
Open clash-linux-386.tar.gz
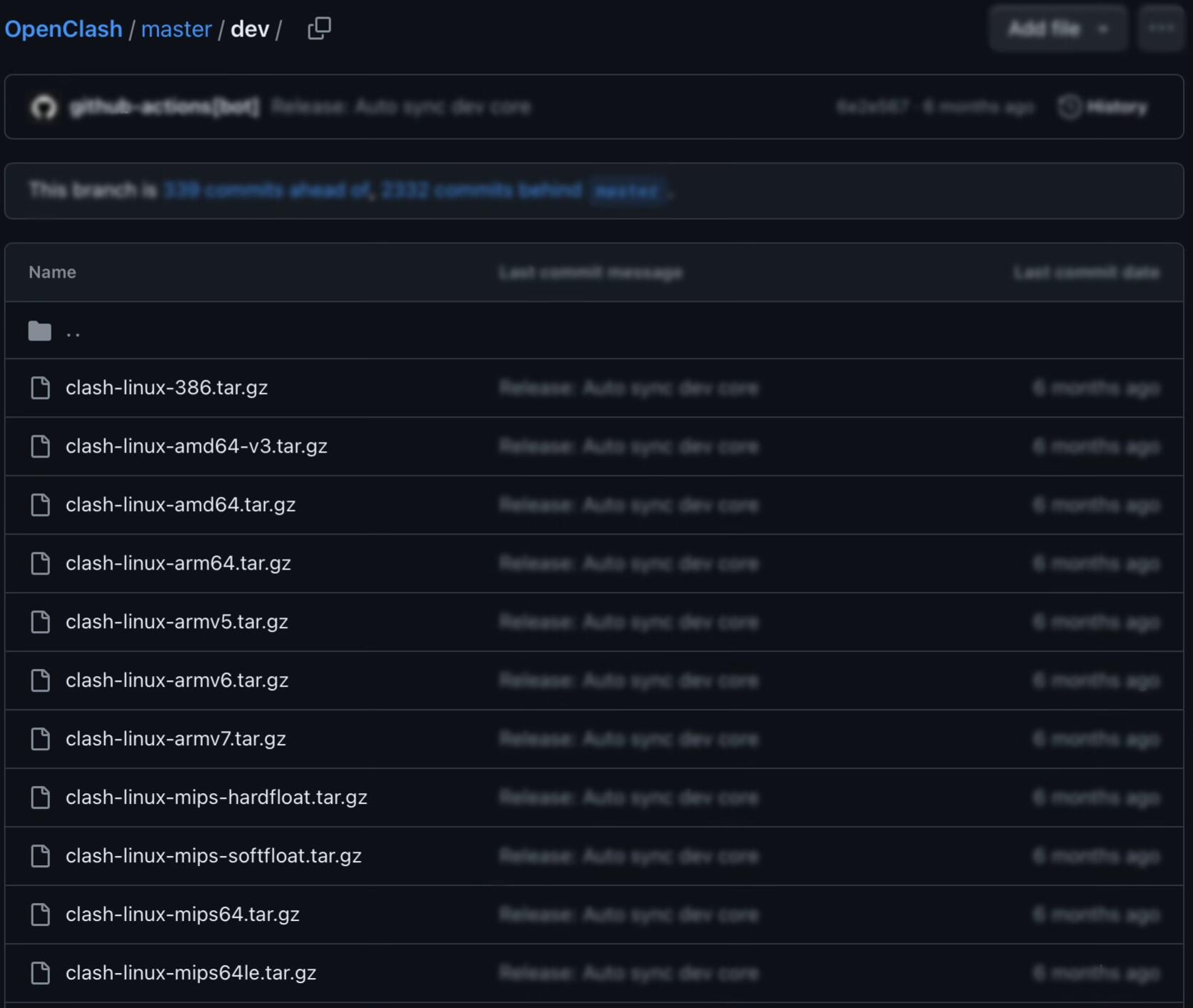pyautogui.click(x=167, y=388)
